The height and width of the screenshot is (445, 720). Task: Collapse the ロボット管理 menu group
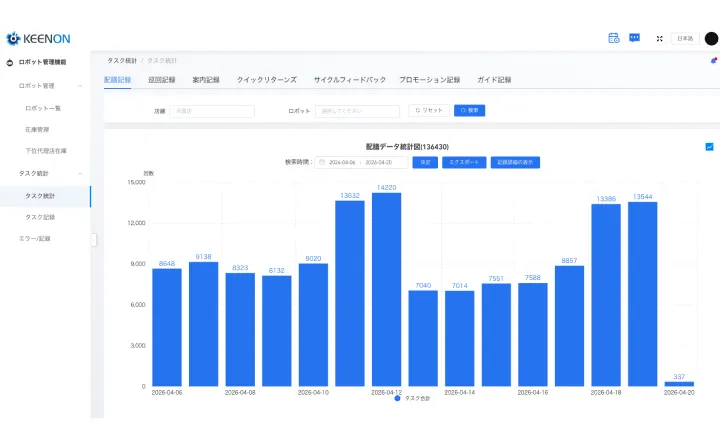(x=80, y=86)
